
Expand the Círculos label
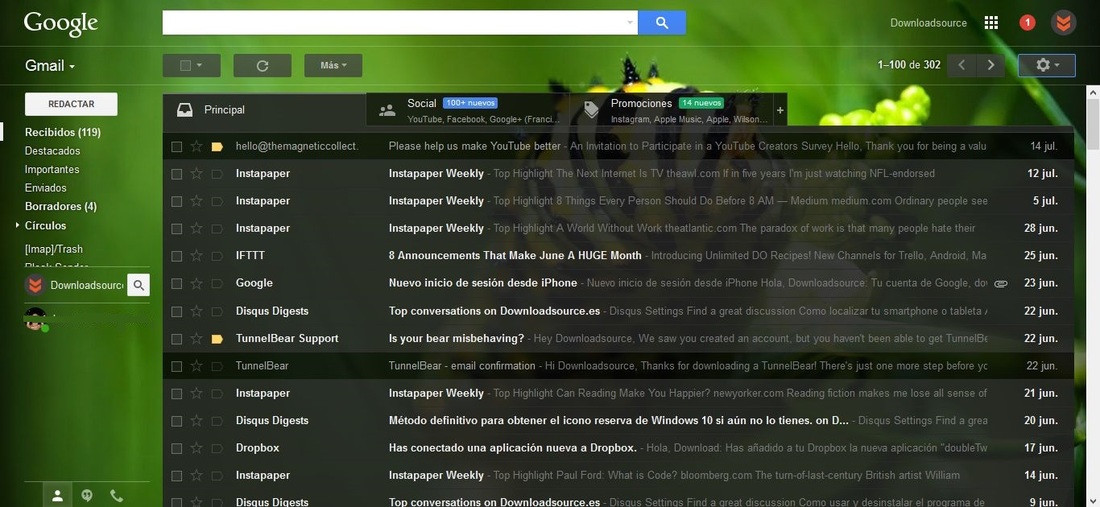click(18, 226)
